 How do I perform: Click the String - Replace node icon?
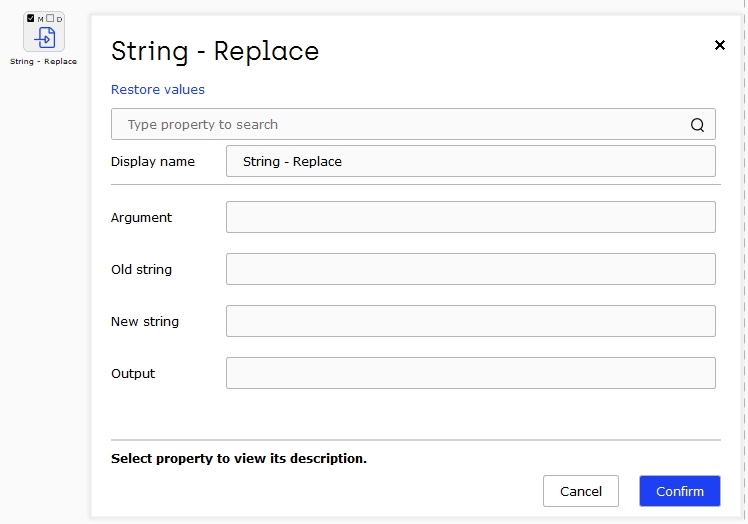pyautogui.click(x=44, y=37)
